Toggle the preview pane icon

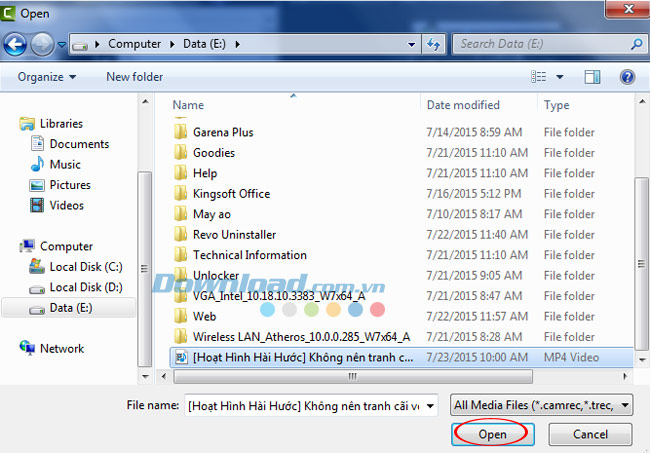coord(592,77)
